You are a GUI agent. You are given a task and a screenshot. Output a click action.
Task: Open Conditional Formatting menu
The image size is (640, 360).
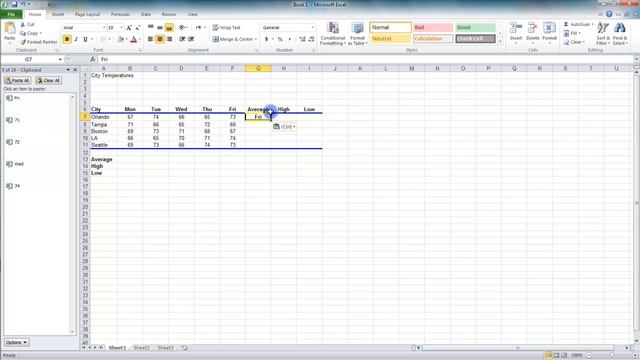pyautogui.click(x=333, y=33)
